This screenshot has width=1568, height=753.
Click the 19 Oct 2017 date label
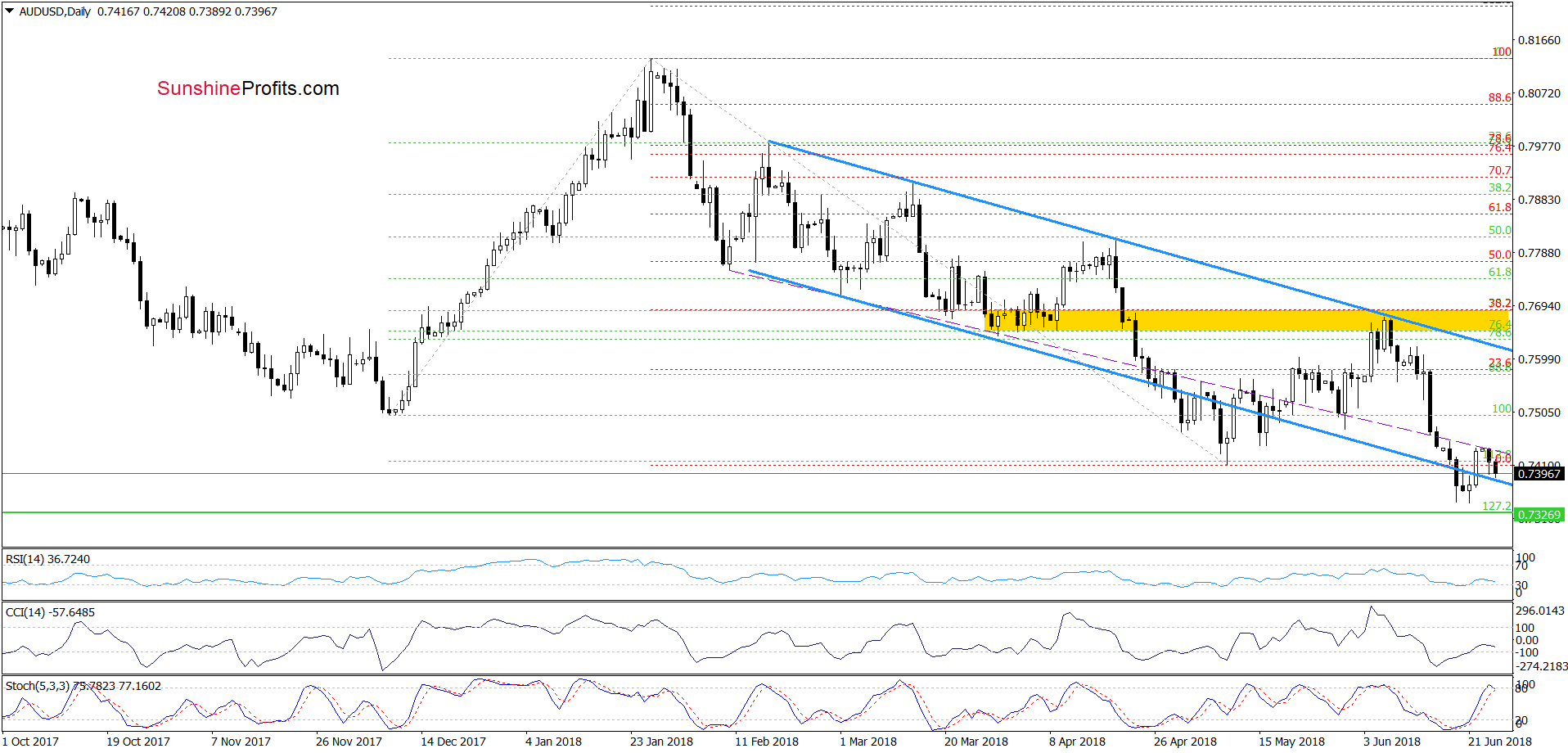coord(138,742)
